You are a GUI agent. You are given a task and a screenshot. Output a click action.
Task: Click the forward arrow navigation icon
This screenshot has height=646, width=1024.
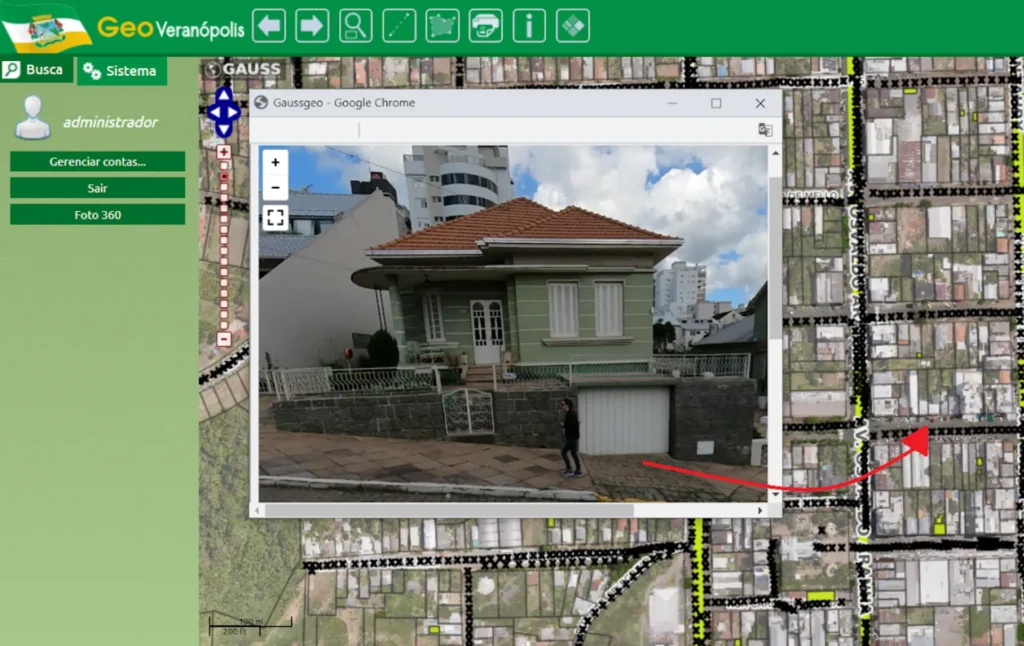(312, 26)
